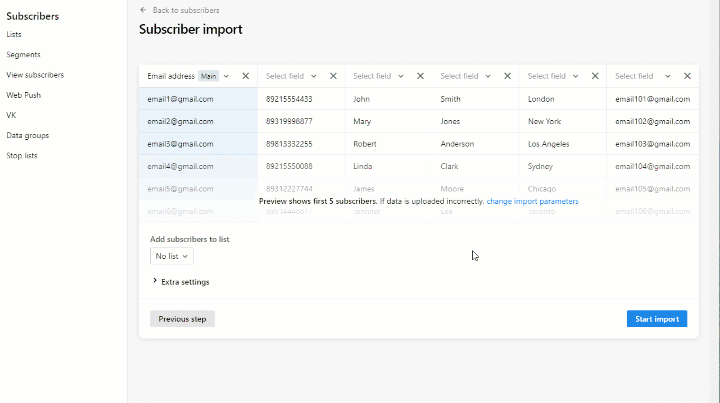Go to Stop lists in sidebar
Viewport: 720px width, 403px height.
(x=22, y=156)
